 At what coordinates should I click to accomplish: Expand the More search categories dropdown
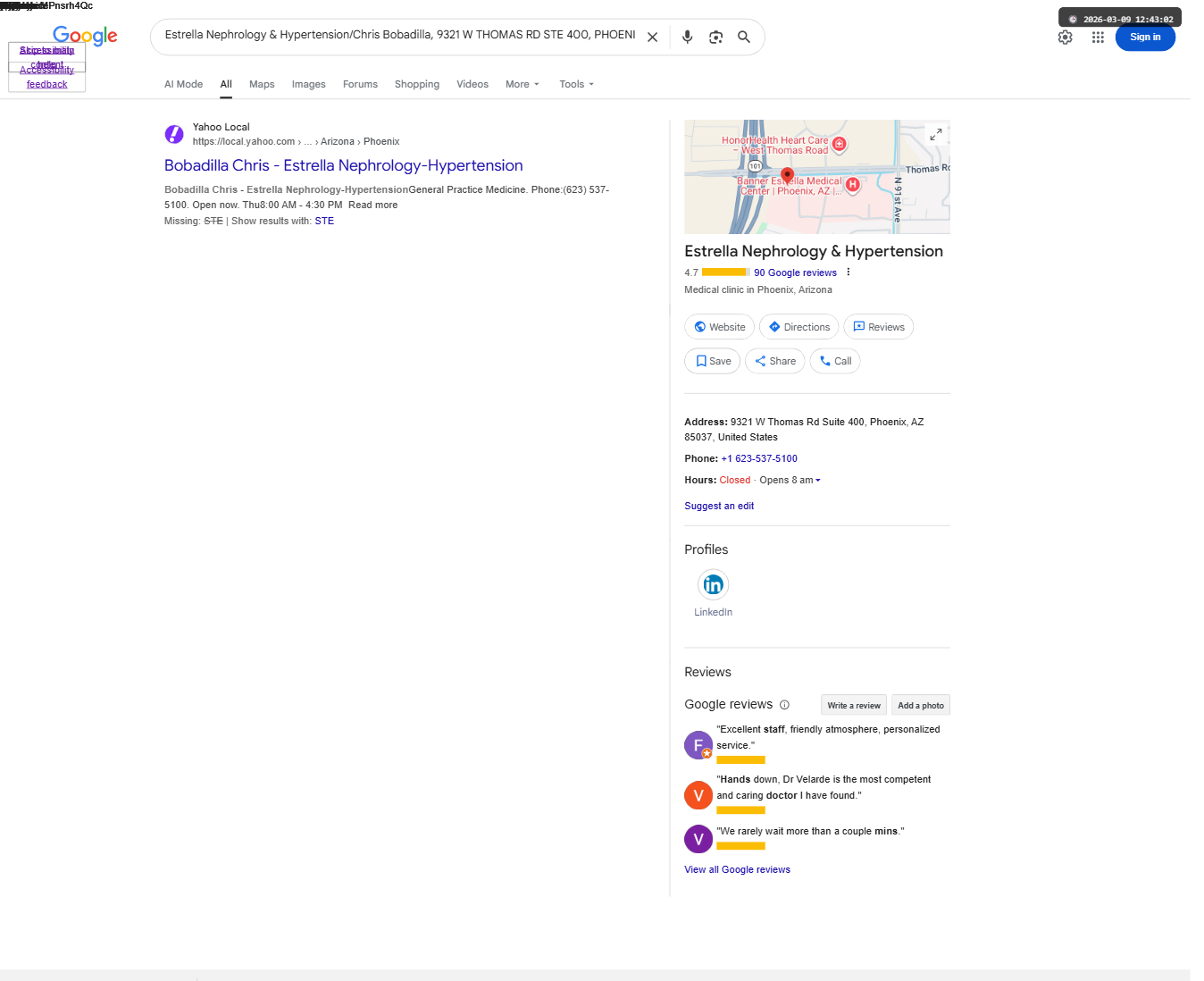click(x=523, y=84)
